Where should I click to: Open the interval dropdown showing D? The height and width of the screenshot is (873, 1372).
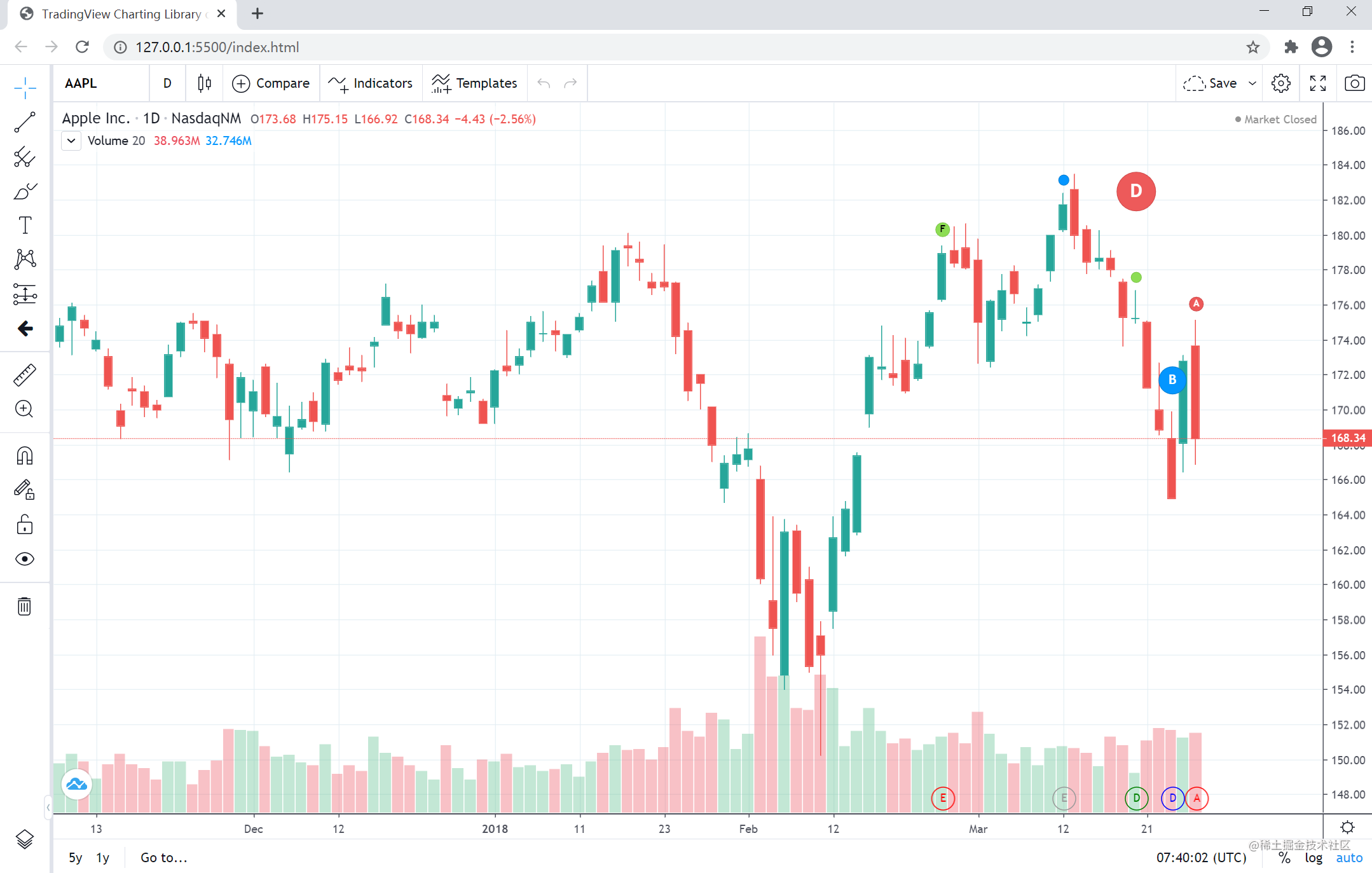167,83
